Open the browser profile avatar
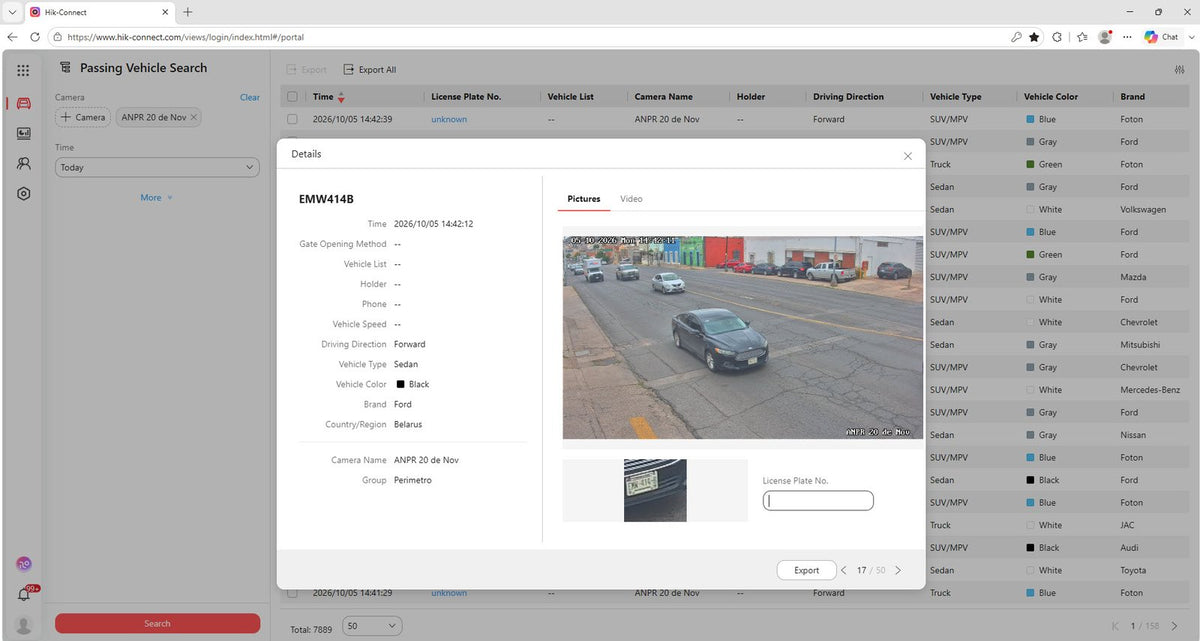1200x641 pixels. tap(1105, 37)
